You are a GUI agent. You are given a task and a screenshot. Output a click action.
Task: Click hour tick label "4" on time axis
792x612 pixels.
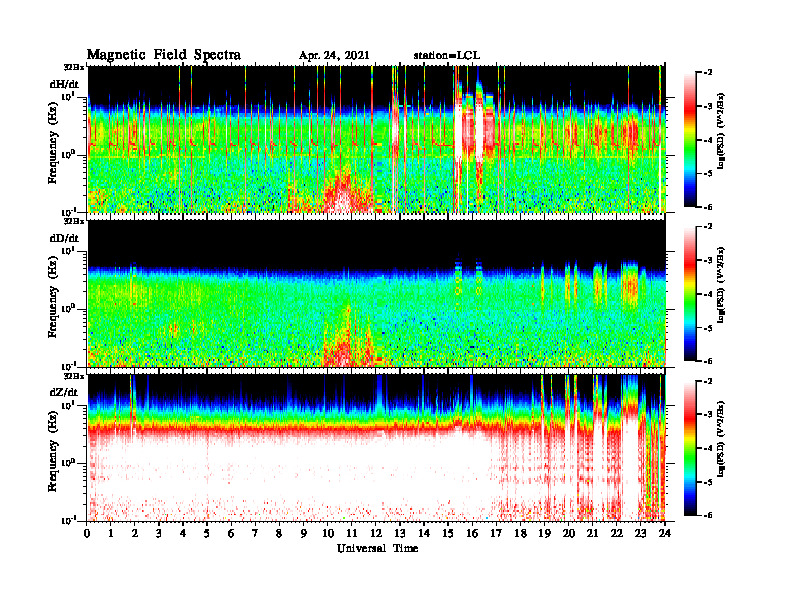pyautogui.click(x=183, y=534)
